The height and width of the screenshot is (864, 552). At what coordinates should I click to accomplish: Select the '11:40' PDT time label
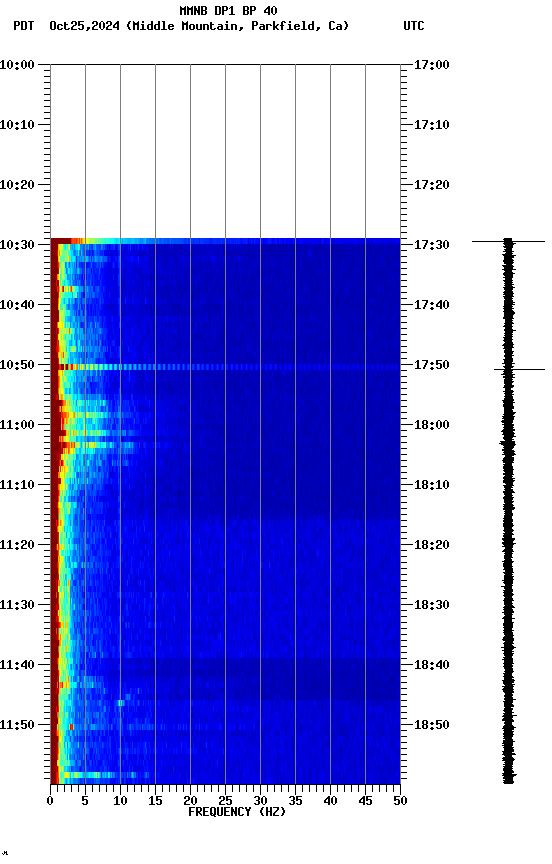point(17,666)
